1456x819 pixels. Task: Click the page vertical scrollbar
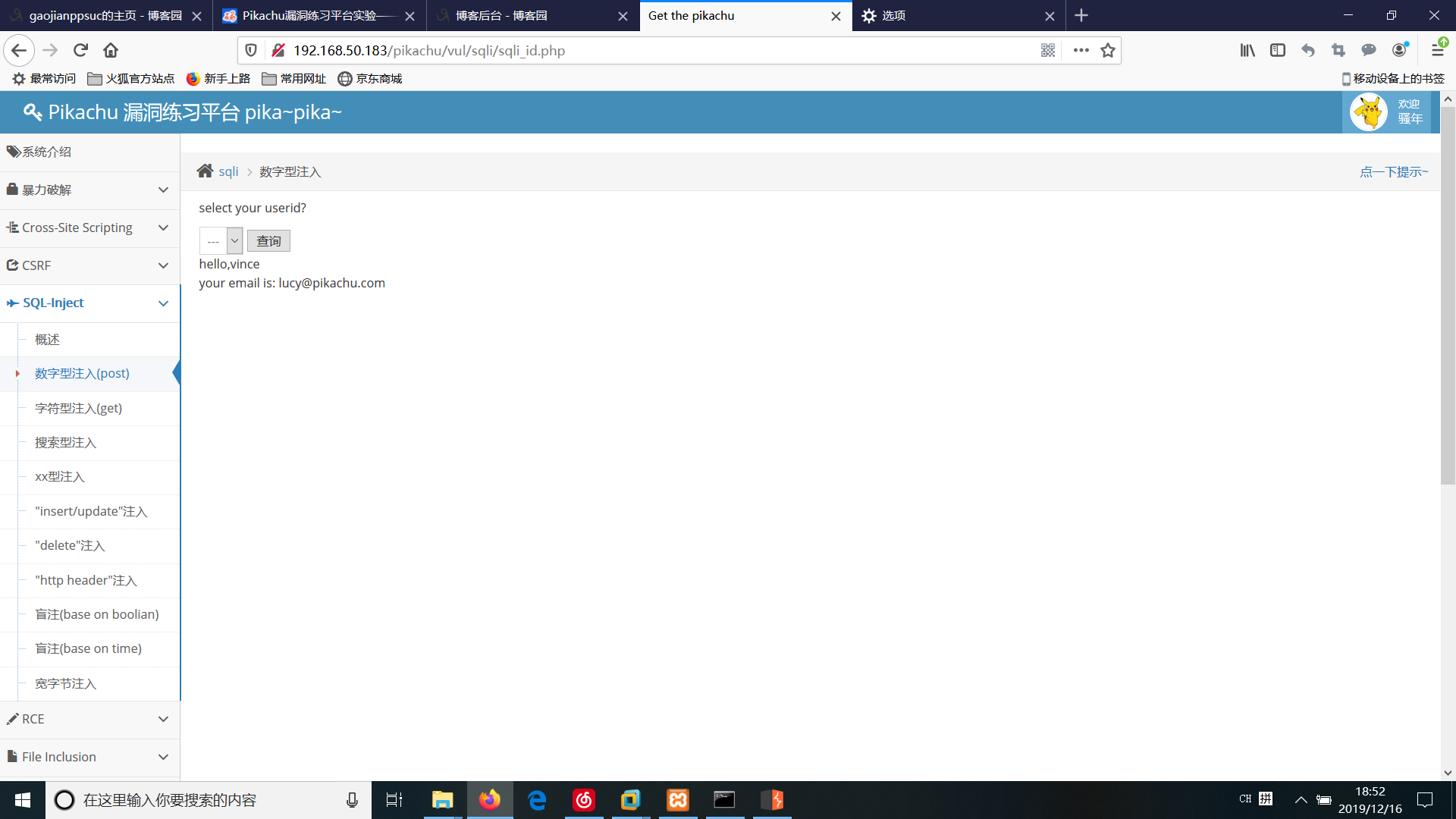1448,296
